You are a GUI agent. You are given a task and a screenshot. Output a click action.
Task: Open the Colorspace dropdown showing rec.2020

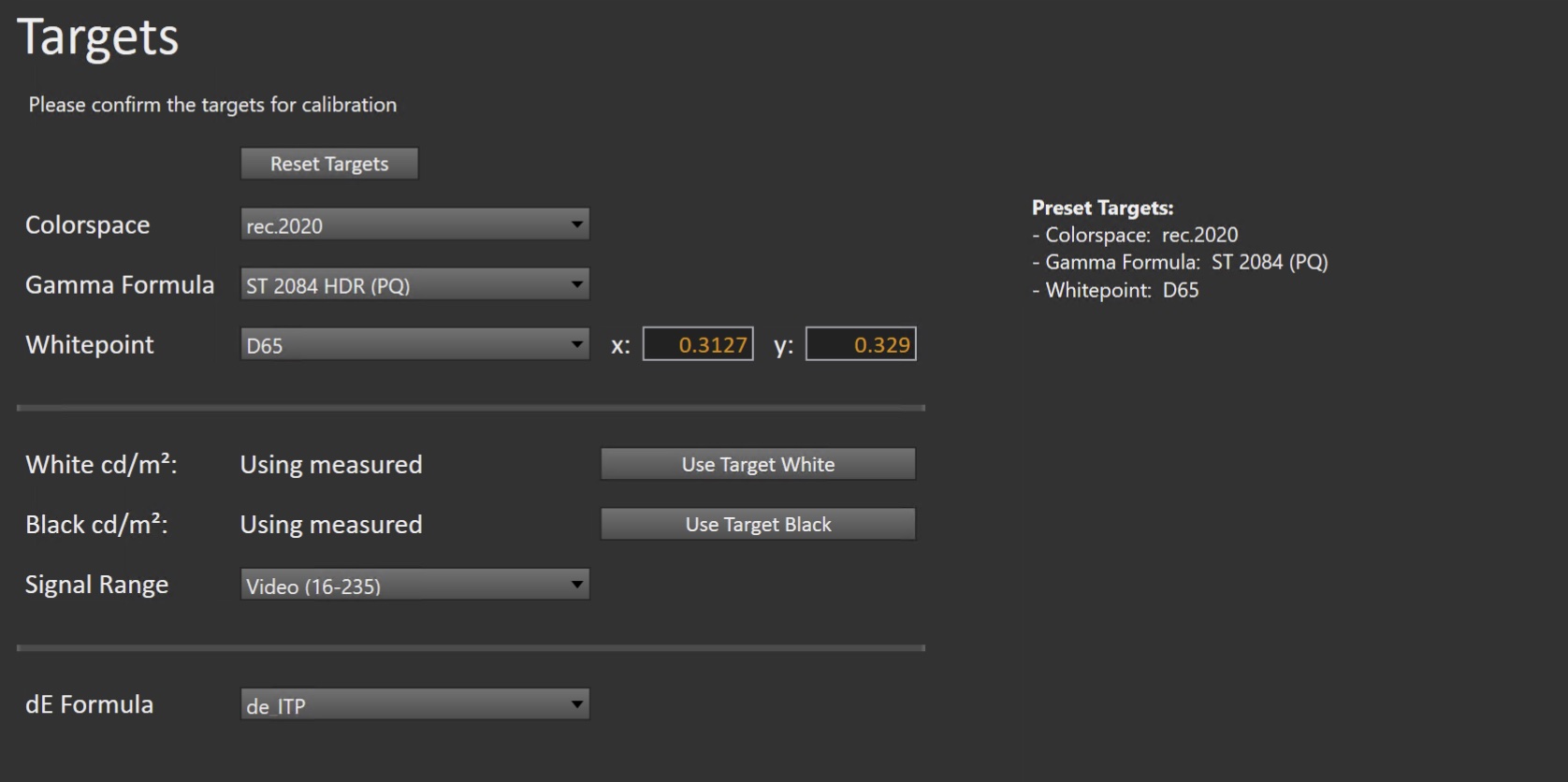coord(414,224)
